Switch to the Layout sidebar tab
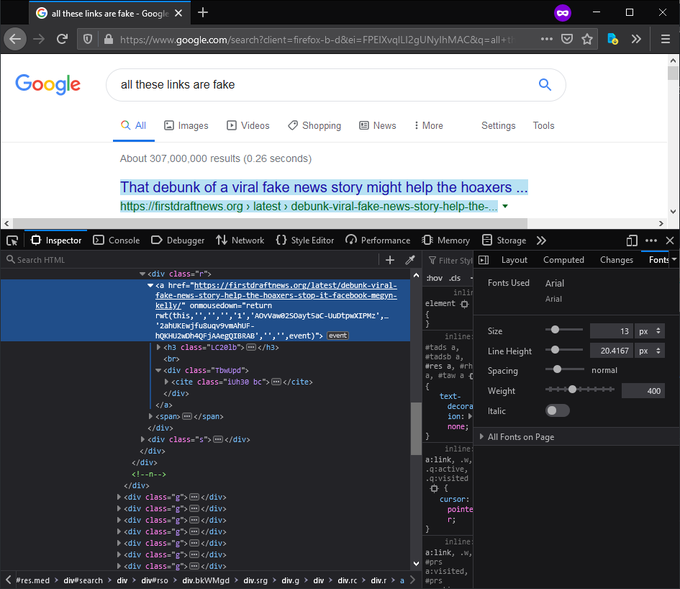The image size is (680, 589). coord(514,260)
